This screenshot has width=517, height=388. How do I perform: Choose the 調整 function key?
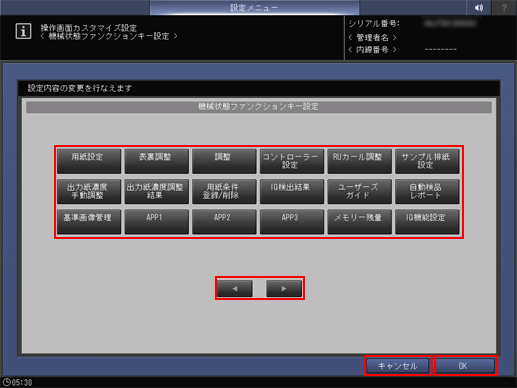[224, 161]
